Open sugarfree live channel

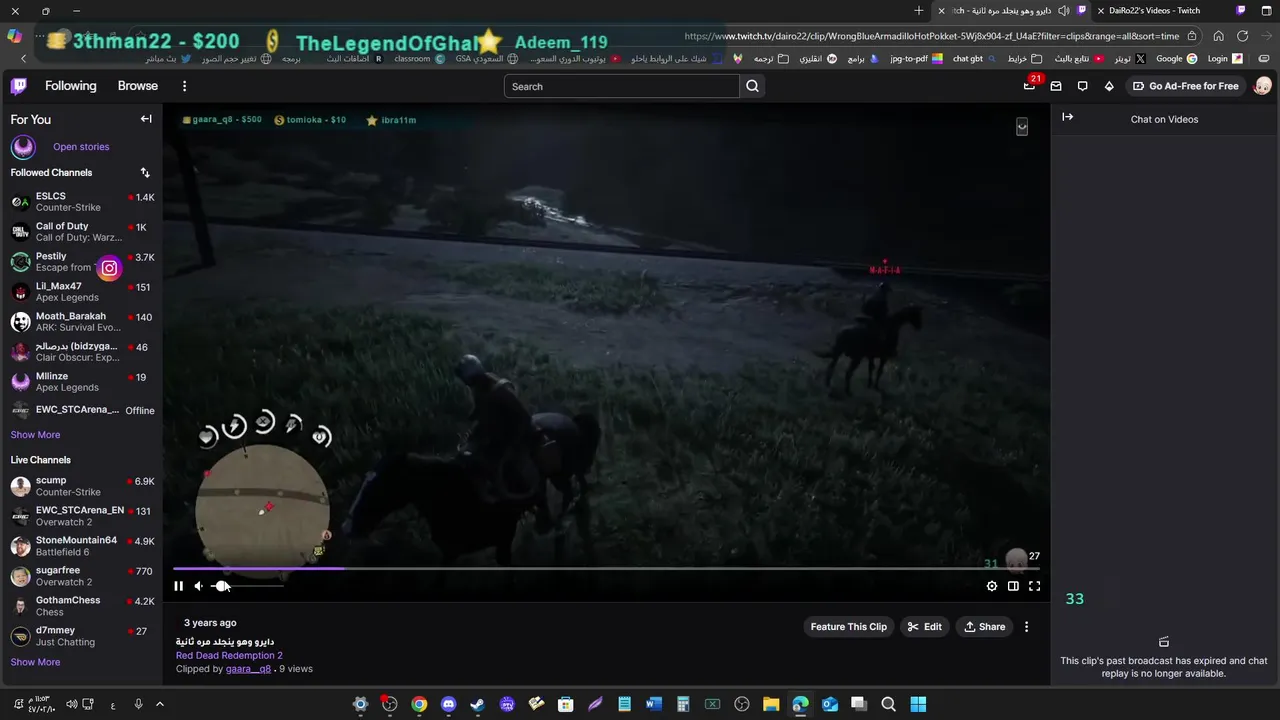click(82, 576)
